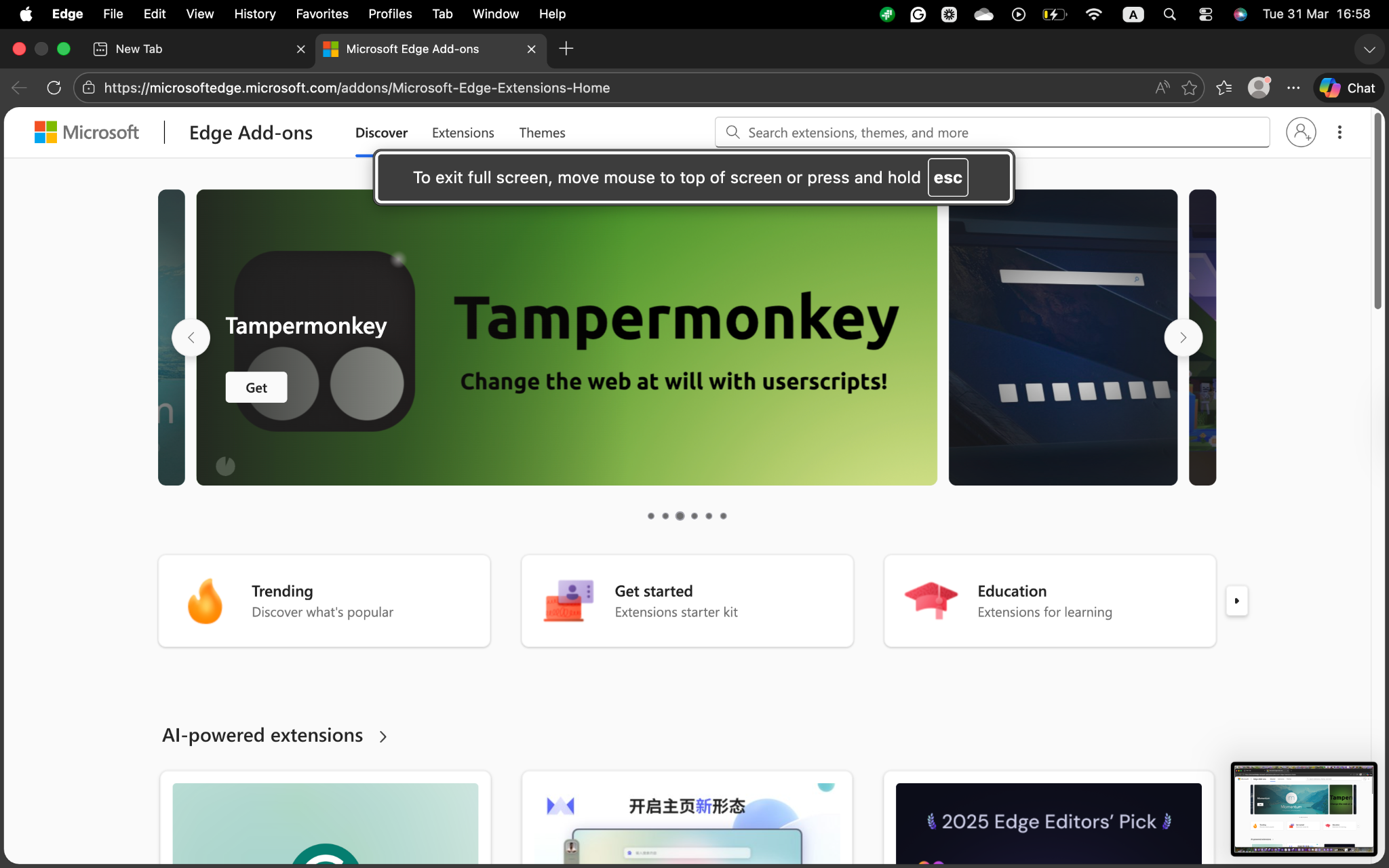Viewport: 1389px width, 868px height.
Task: Select the last carousel pagination dot
Action: [x=724, y=516]
